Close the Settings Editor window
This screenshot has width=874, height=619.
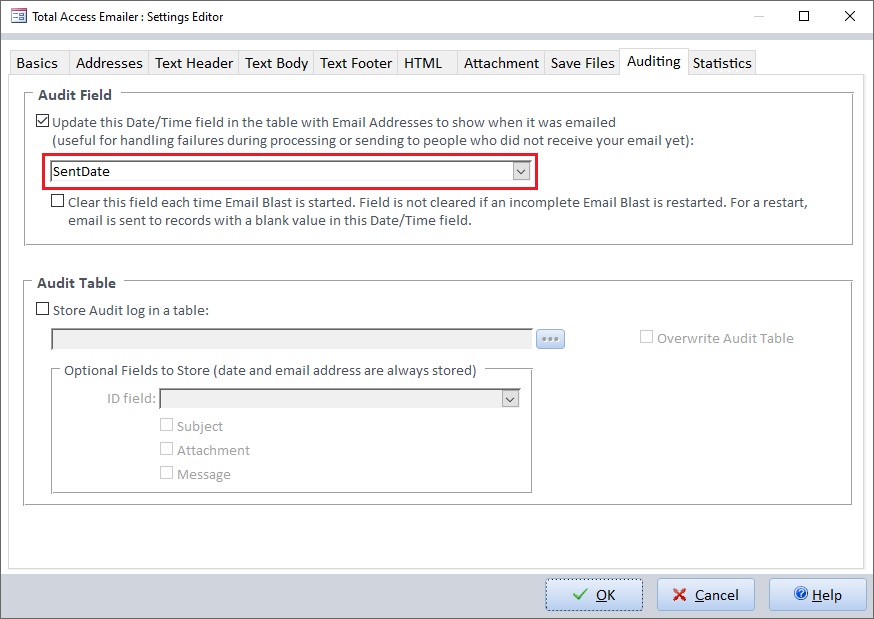(x=850, y=16)
